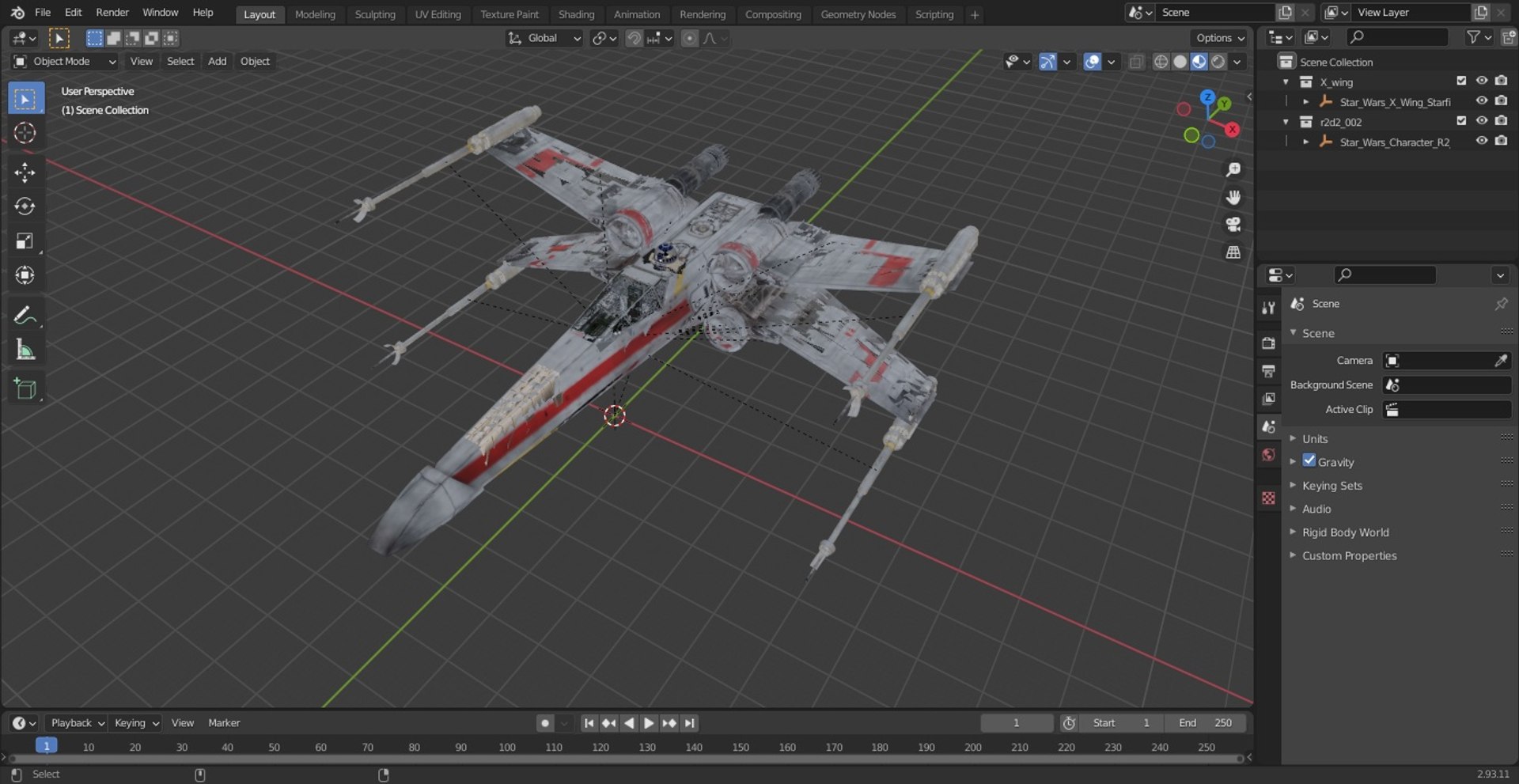Open the World properties tab
The image size is (1519, 784).
(1269, 455)
